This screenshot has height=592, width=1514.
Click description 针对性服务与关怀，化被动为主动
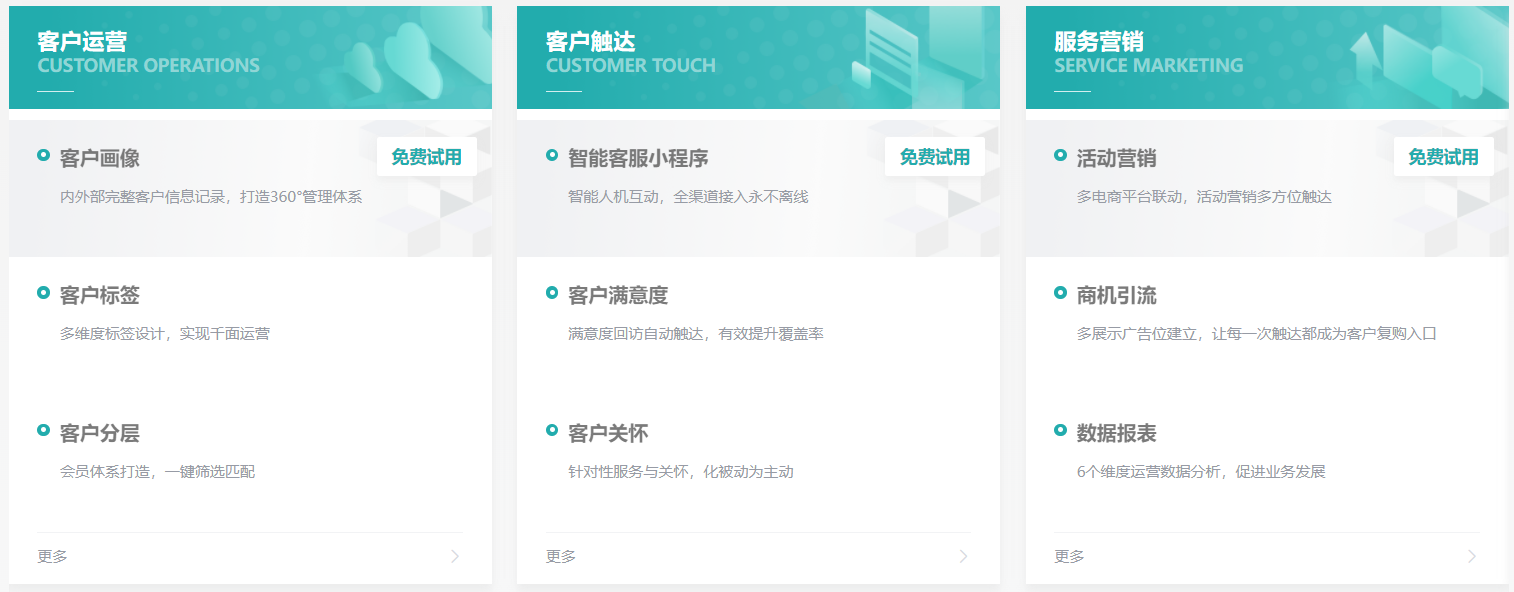(x=681, y=471)
